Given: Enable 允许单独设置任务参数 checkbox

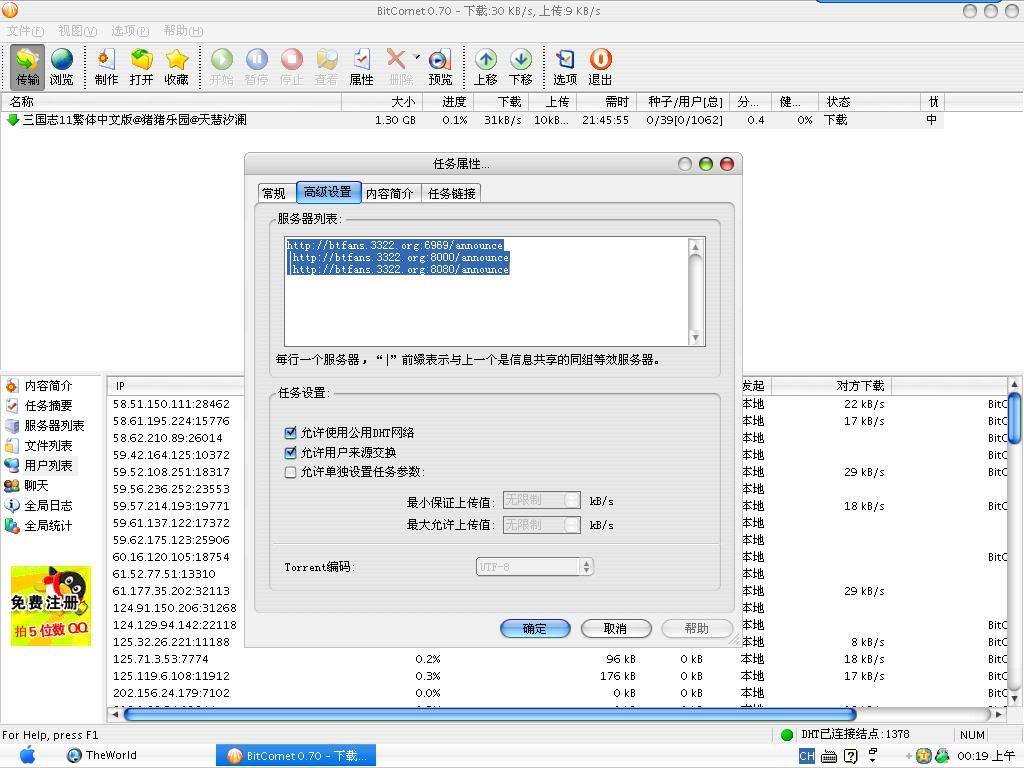Looking at the screenshot, I should pos(291,472).
